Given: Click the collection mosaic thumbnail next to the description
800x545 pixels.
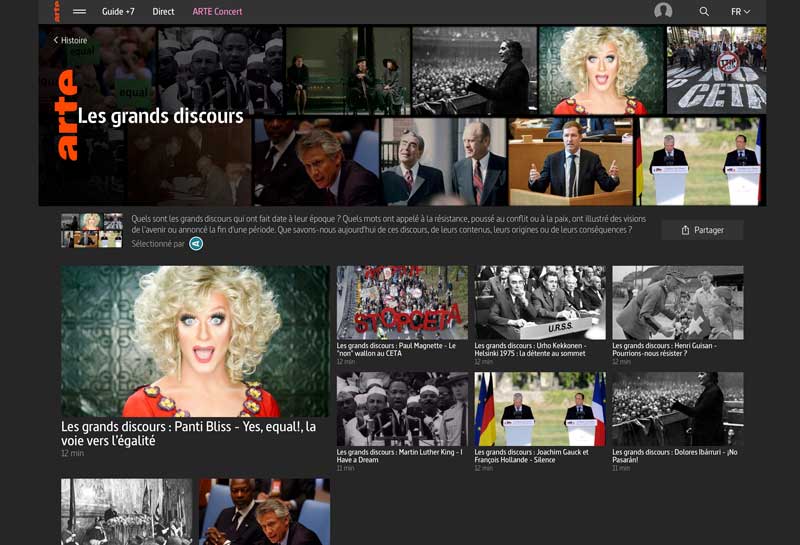Looking at the screenshot, I should (x=92, y=230).
